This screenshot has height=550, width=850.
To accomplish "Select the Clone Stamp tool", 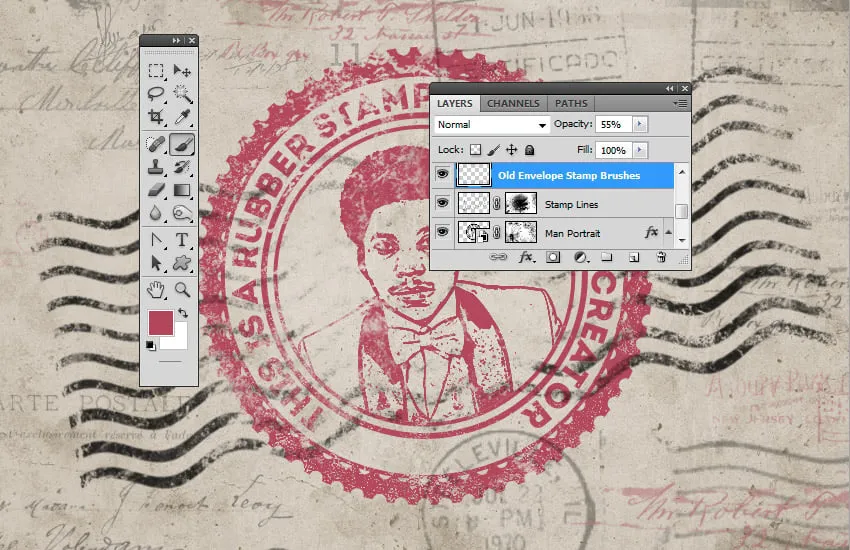I will coord(156,166).
